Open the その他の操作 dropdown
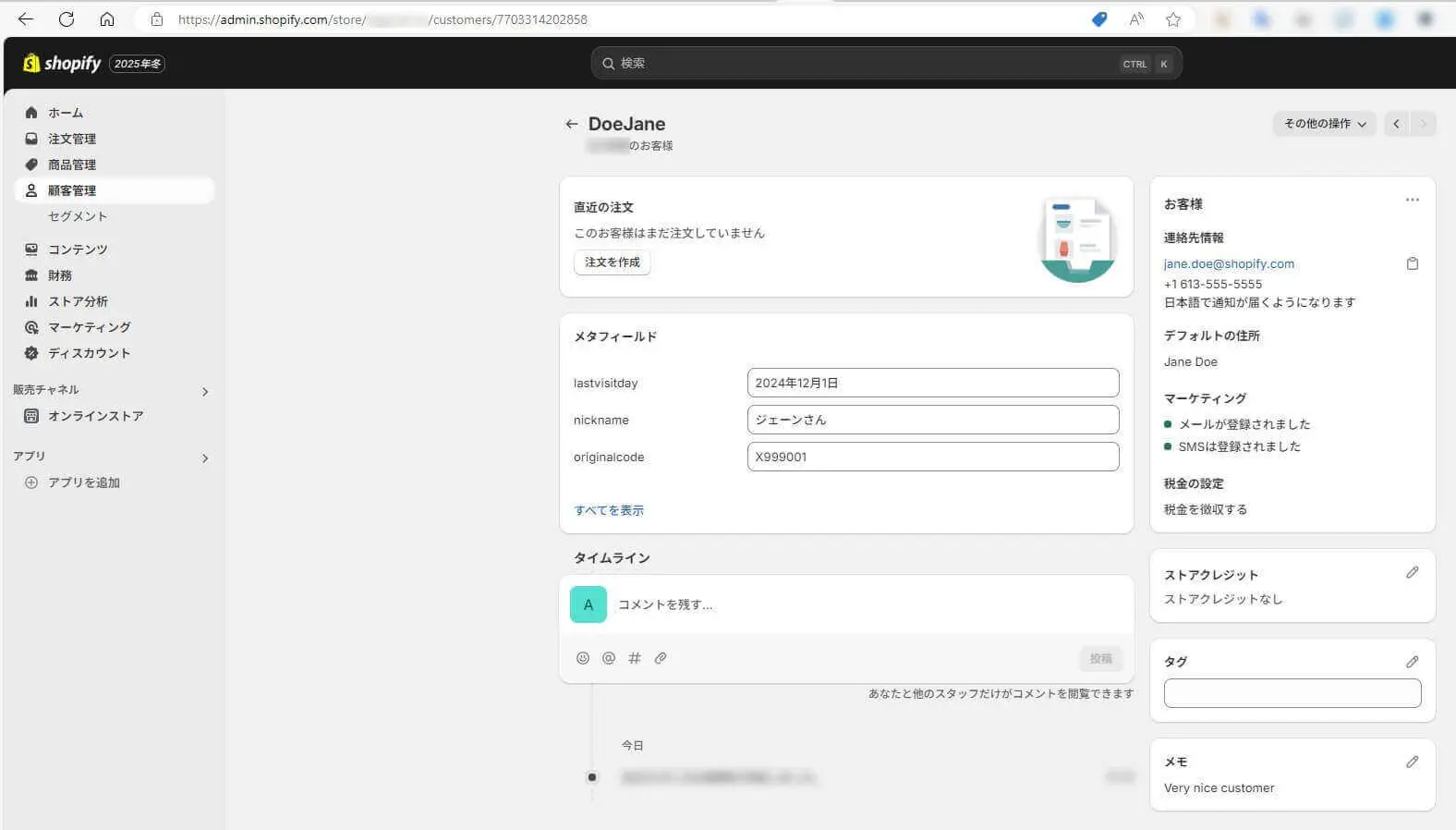Screen dimensions: 1456x830 pyautogui.click(x=1325, y=124)
